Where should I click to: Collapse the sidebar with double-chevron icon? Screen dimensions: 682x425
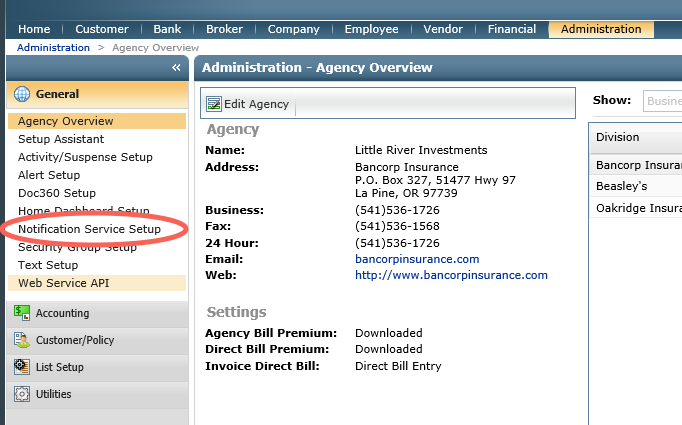[x=176, y=68]
